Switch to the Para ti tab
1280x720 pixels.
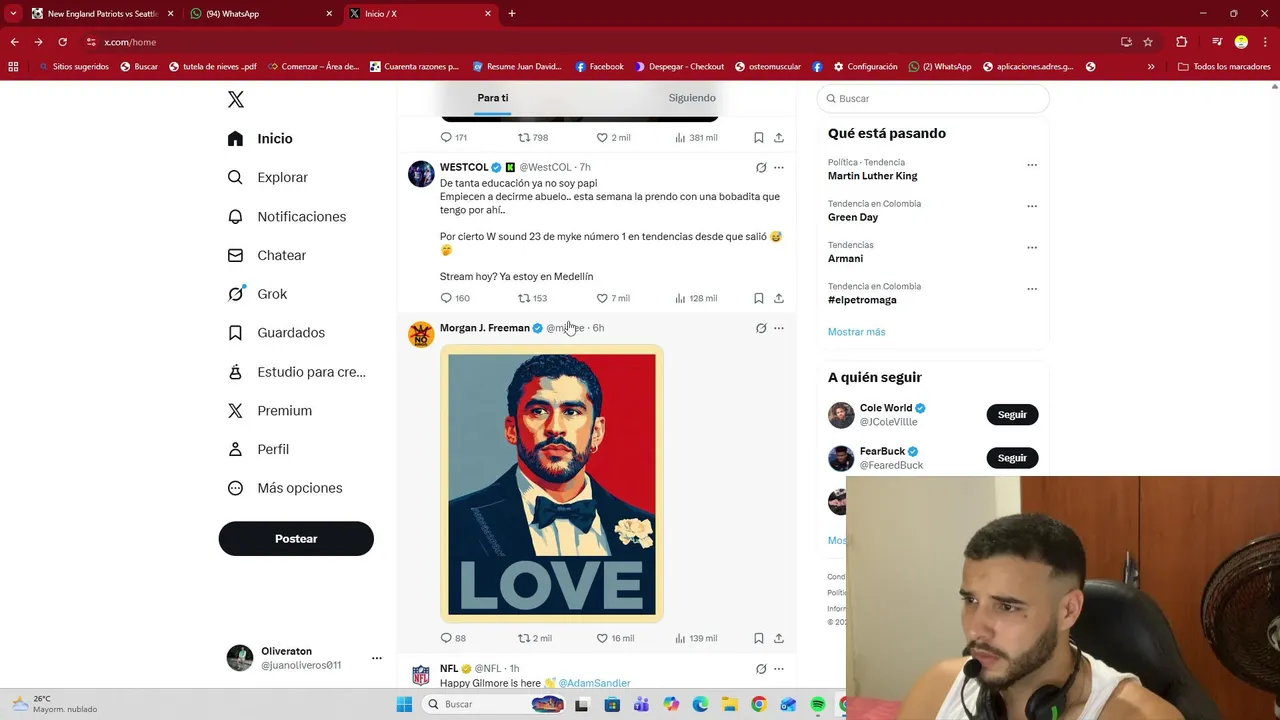click(493, 98)
